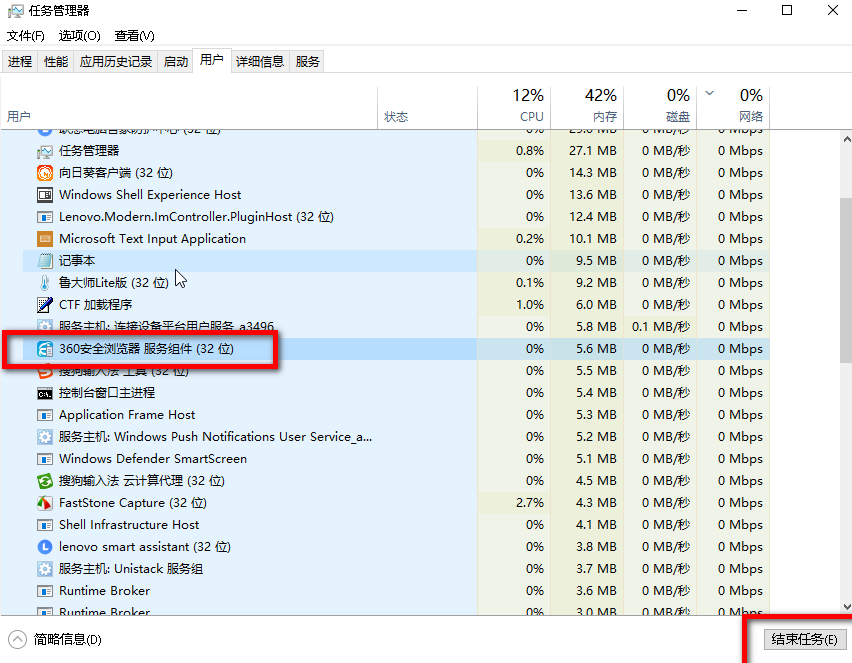Sort by the 用户 column header
Image resolution: width=852 pixels, height=663 pixels.
[189, 107]
